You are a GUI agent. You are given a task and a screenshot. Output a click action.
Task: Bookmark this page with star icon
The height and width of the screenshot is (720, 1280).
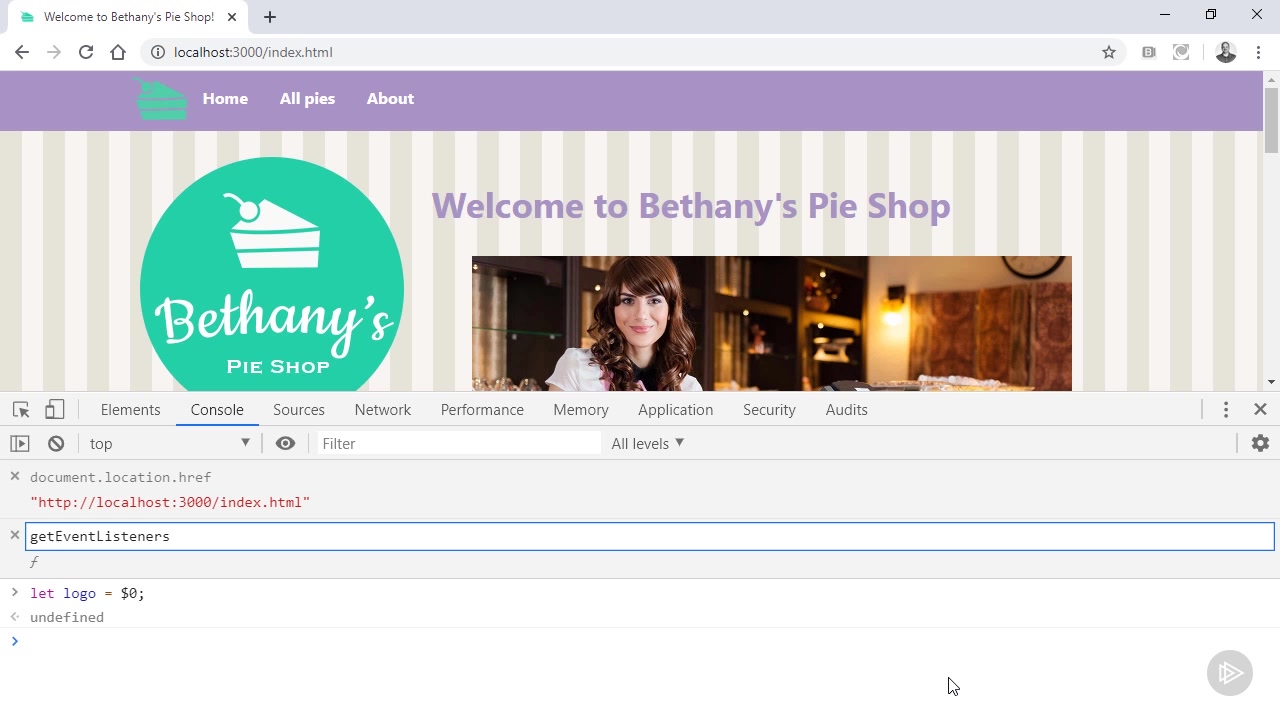(1109, 52)
